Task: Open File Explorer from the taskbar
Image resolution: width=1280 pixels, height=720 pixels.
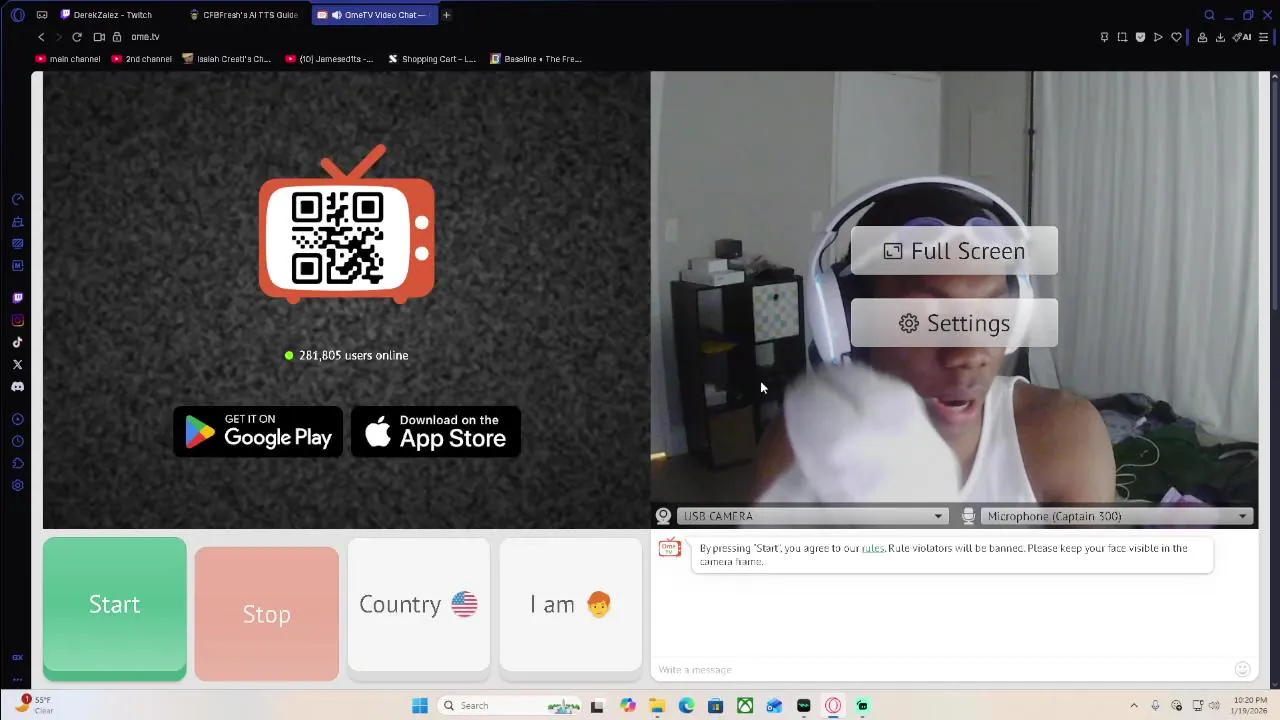Action: pos(657,706)
